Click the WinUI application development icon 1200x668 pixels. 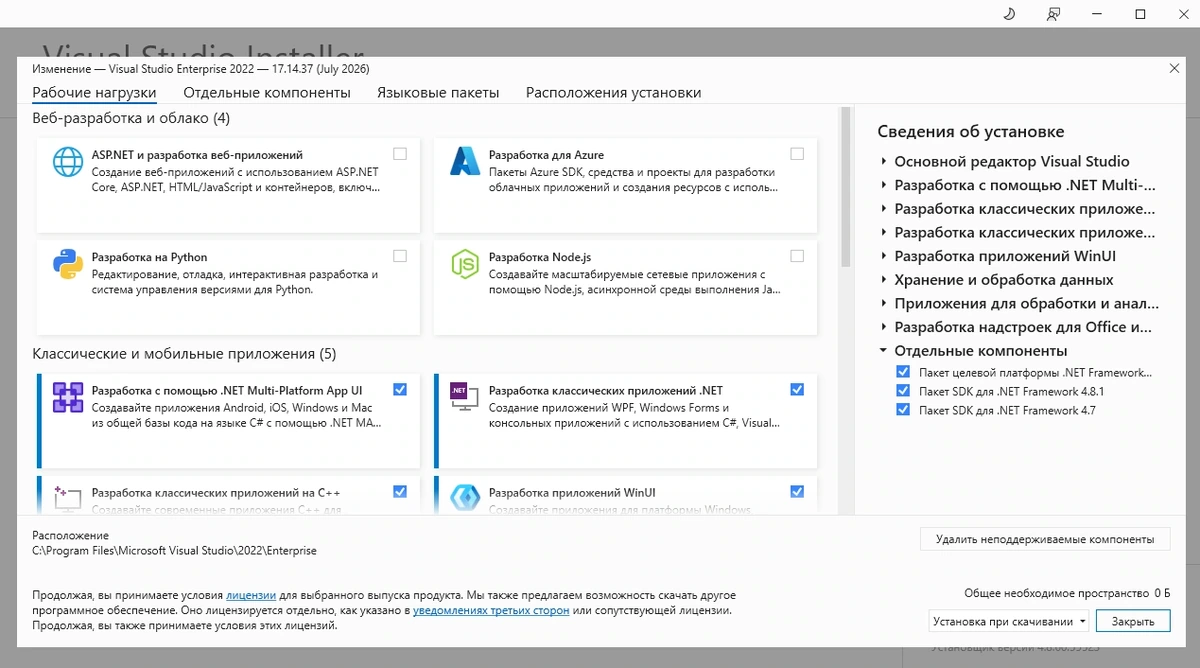click(465, 498)
